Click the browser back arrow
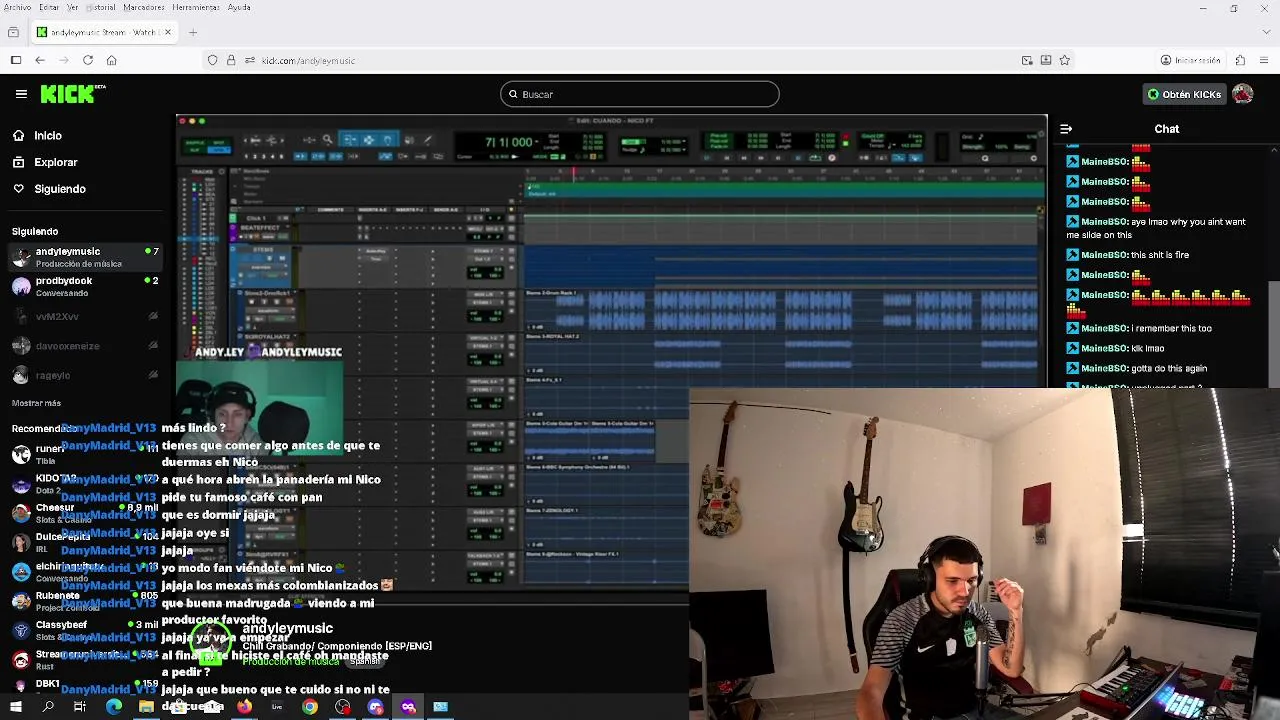 tap(40, 60)
